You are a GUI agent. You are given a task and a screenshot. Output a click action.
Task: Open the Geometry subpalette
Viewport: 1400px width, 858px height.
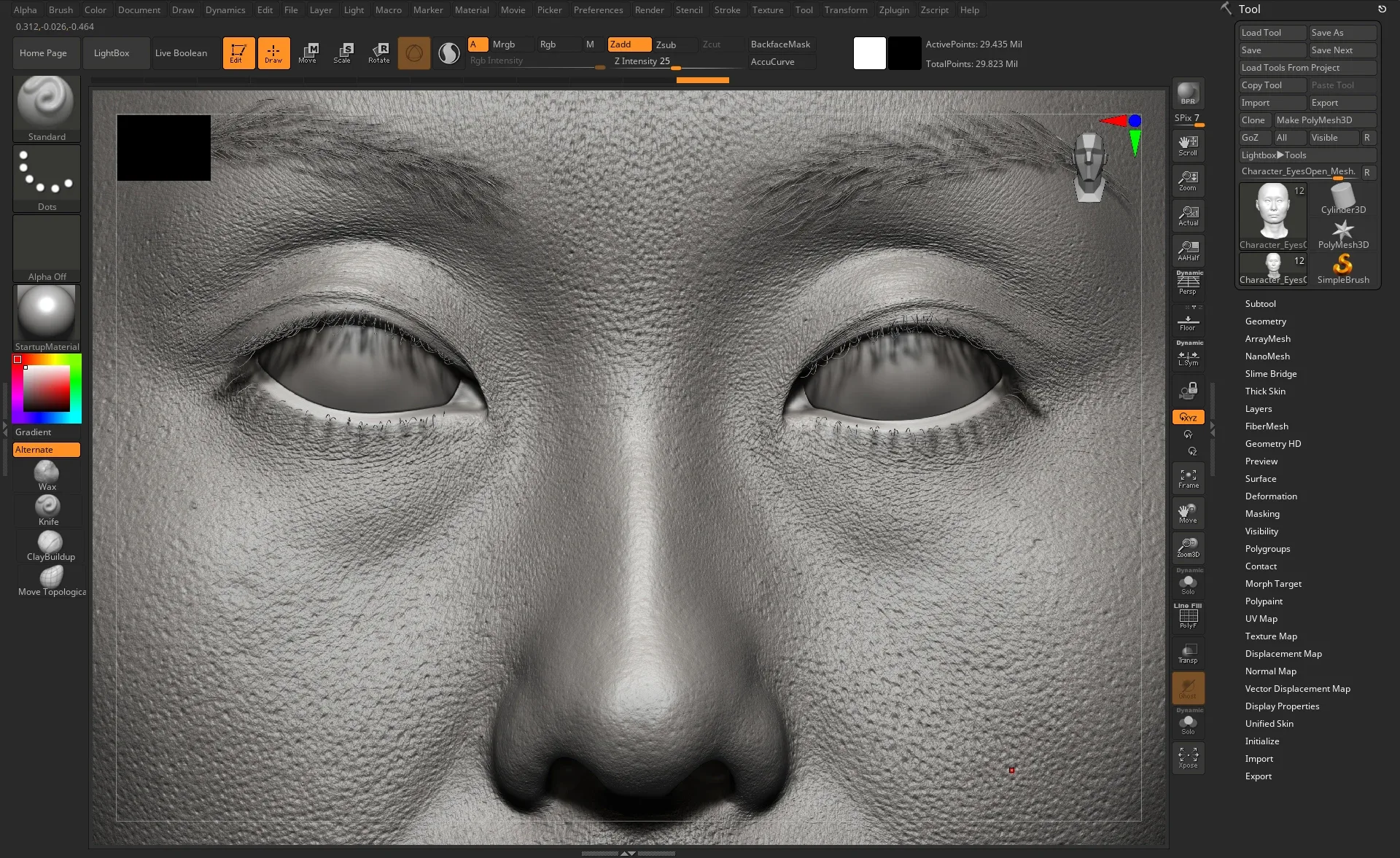1266,321
